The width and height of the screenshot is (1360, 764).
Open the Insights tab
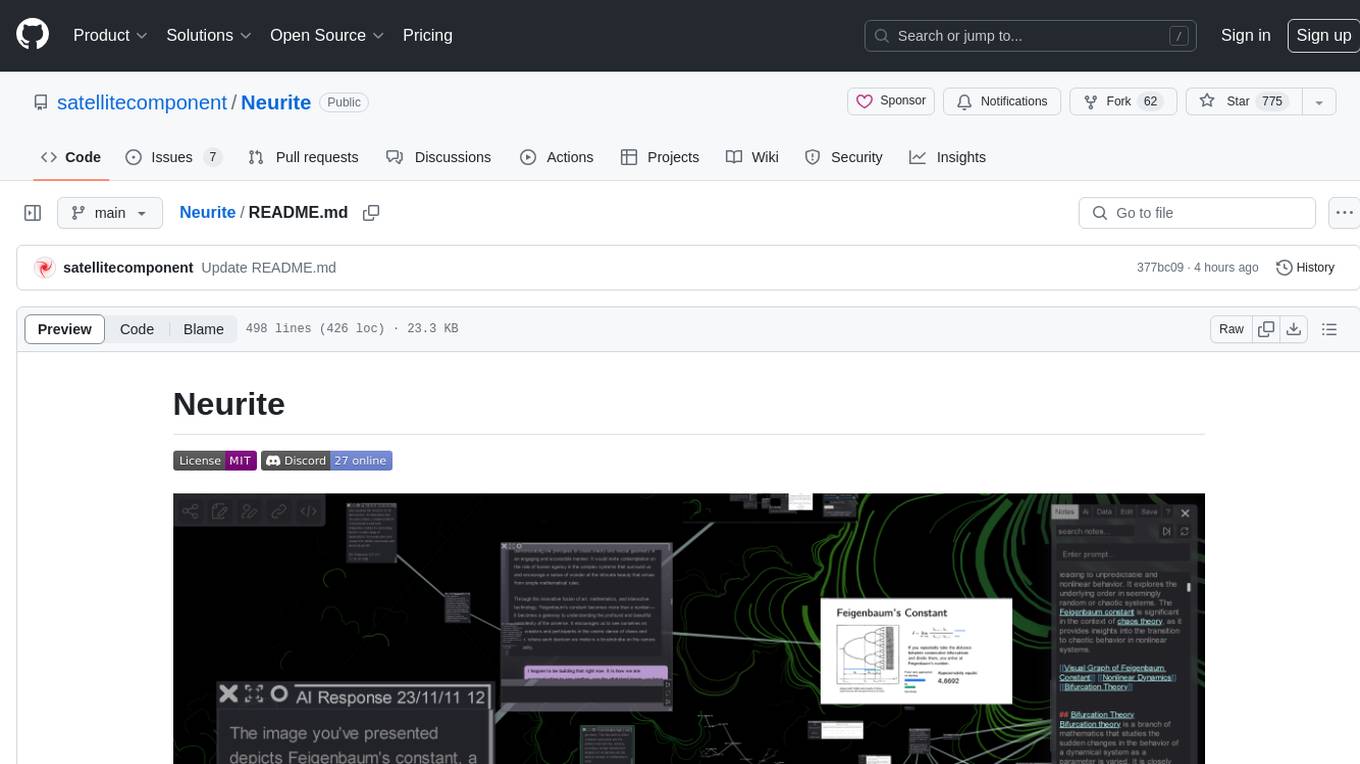point(948,157)
